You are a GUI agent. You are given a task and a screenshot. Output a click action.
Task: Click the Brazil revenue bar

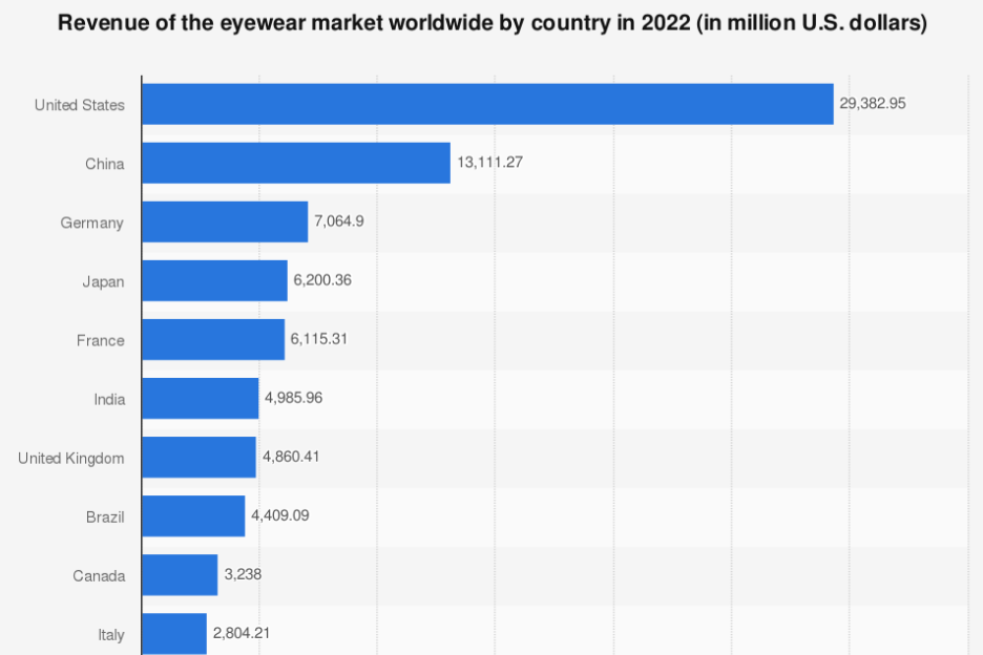[193, 516]
